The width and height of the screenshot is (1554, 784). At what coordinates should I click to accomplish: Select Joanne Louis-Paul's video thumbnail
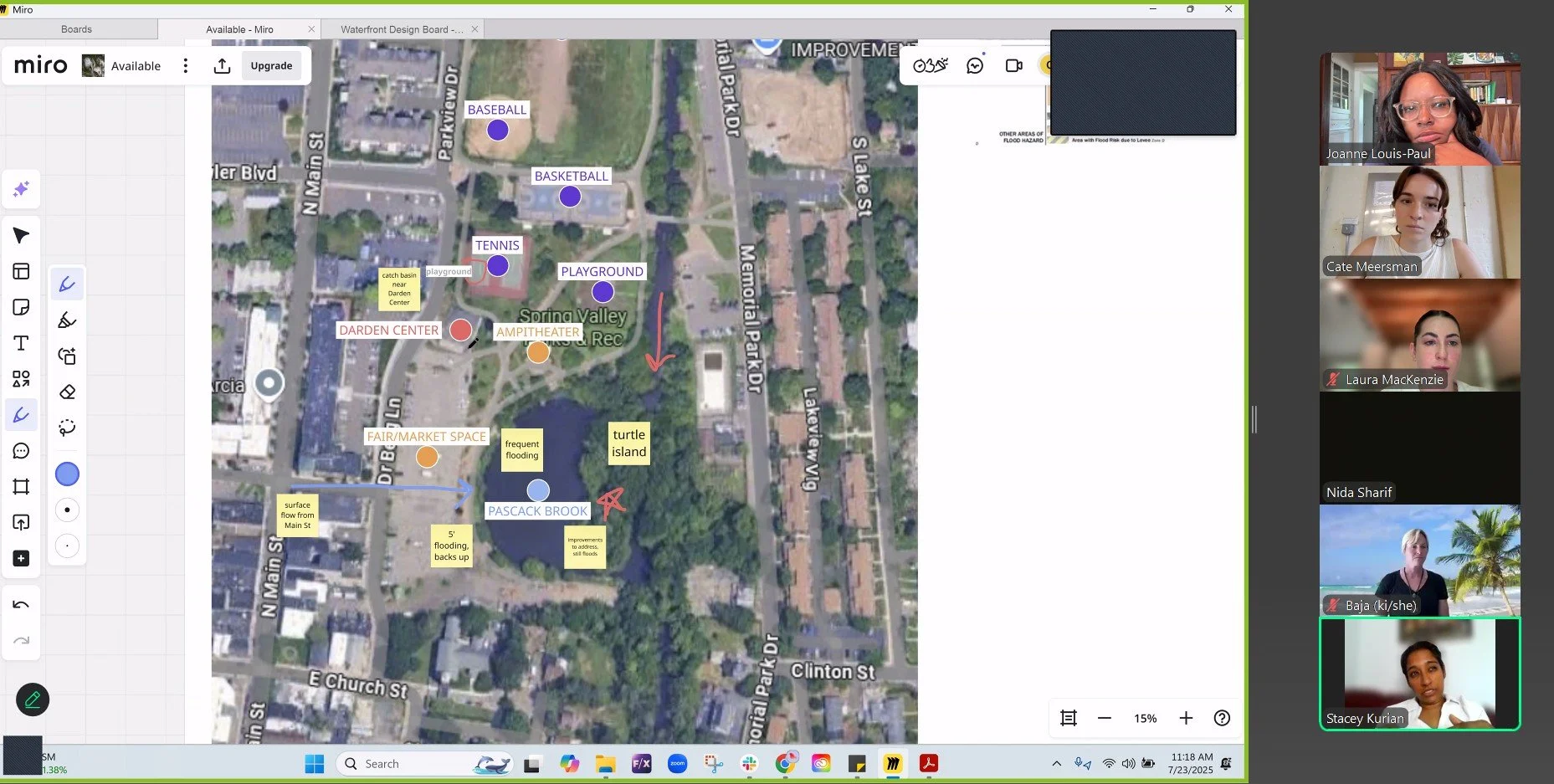(x=1419, y=109)
